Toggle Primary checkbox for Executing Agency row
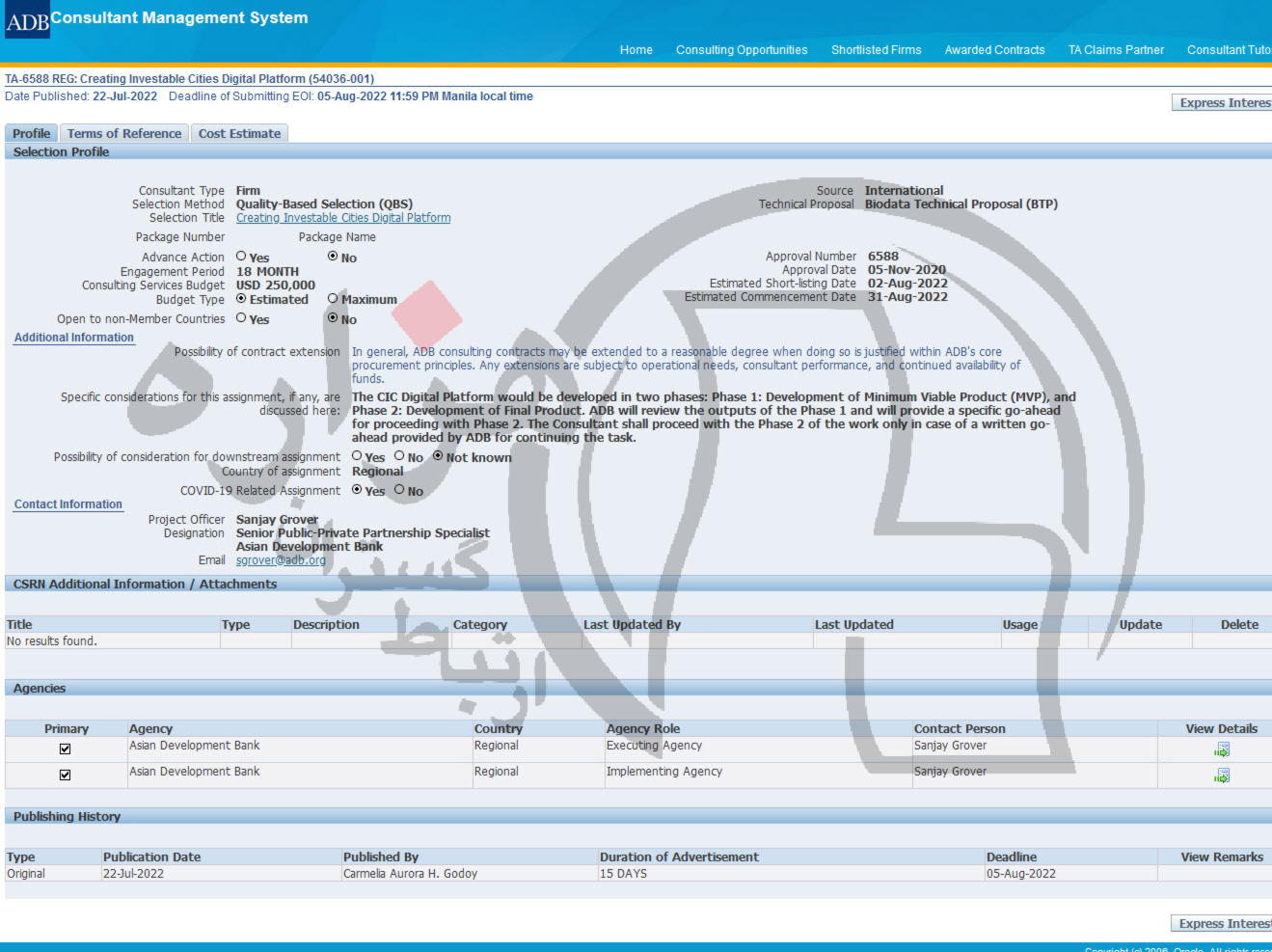The width and height of the screenshot is (1272, 952). pyautogui.click(x=65, y=749)
